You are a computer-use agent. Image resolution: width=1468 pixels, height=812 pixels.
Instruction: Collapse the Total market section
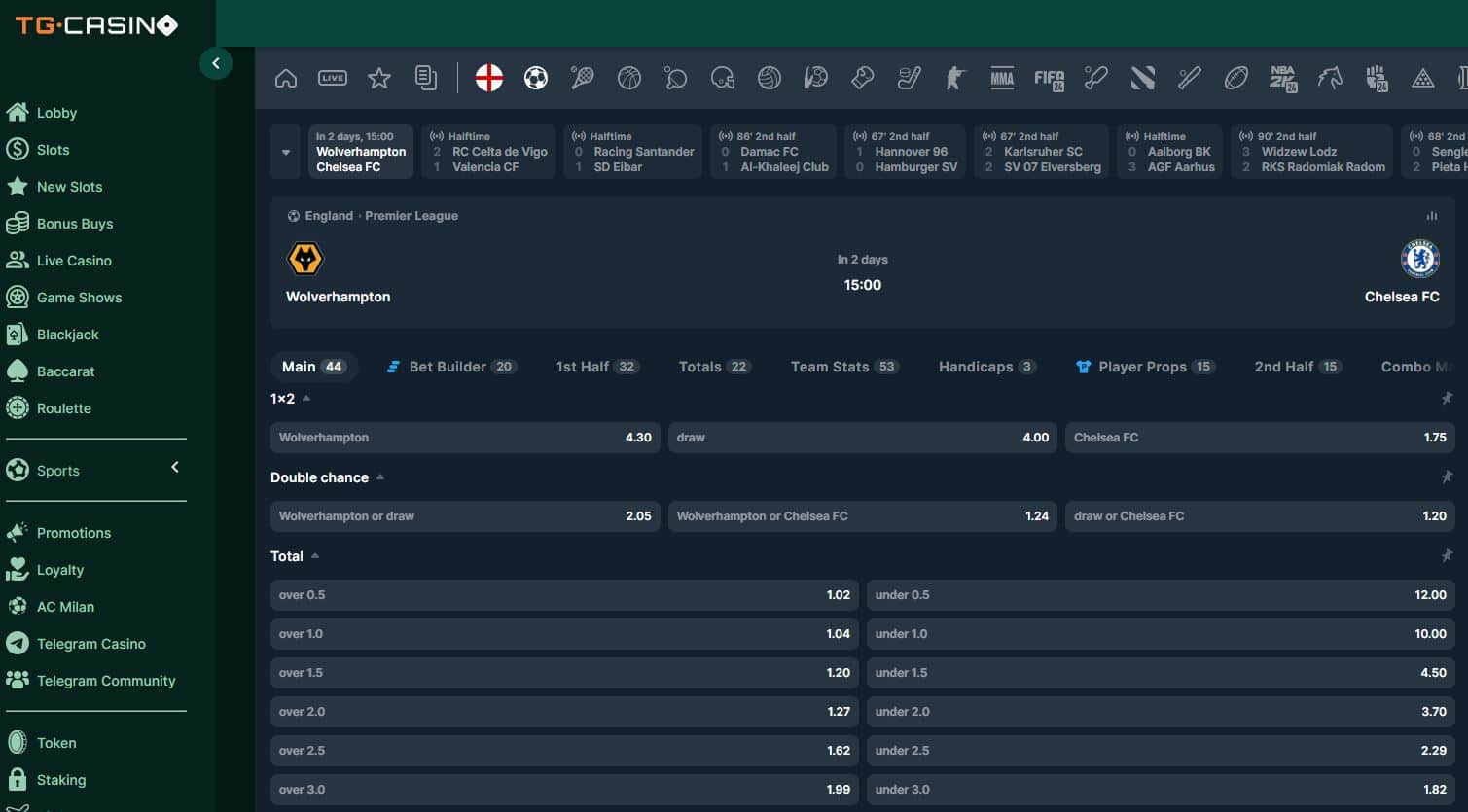click(315, 556)
